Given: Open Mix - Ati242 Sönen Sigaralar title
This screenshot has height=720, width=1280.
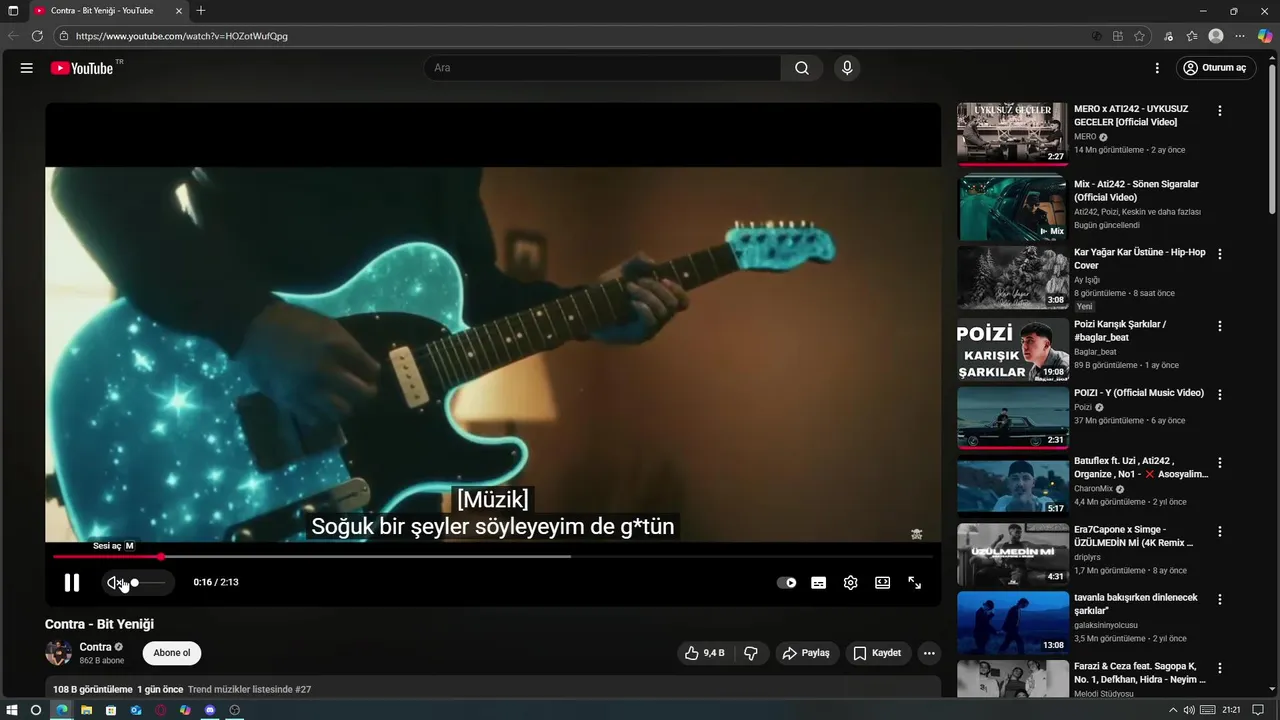Looking at the screenshot, I should pyautogui.click(x=1136, y=190).
